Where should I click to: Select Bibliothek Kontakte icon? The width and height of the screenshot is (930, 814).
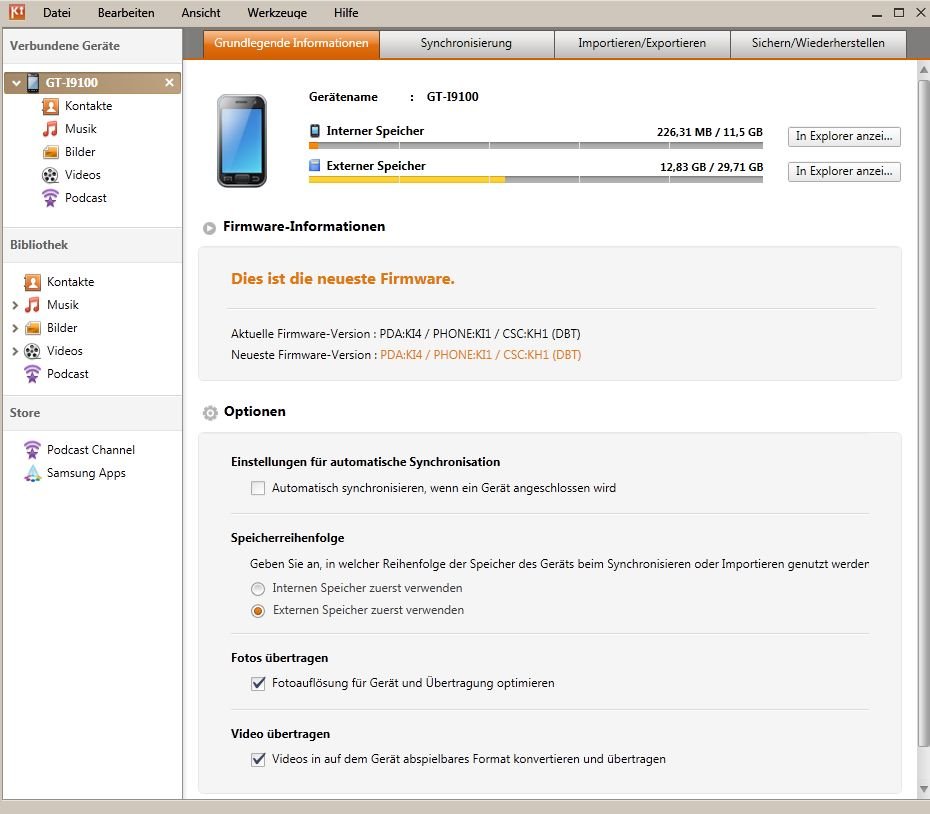click(x=33, y=282)
